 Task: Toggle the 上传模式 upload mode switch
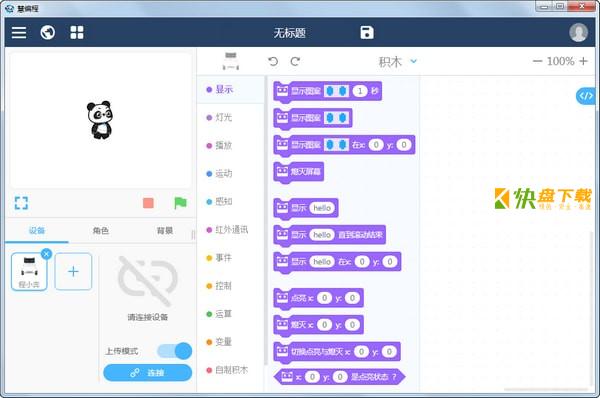tap(174, 351)
